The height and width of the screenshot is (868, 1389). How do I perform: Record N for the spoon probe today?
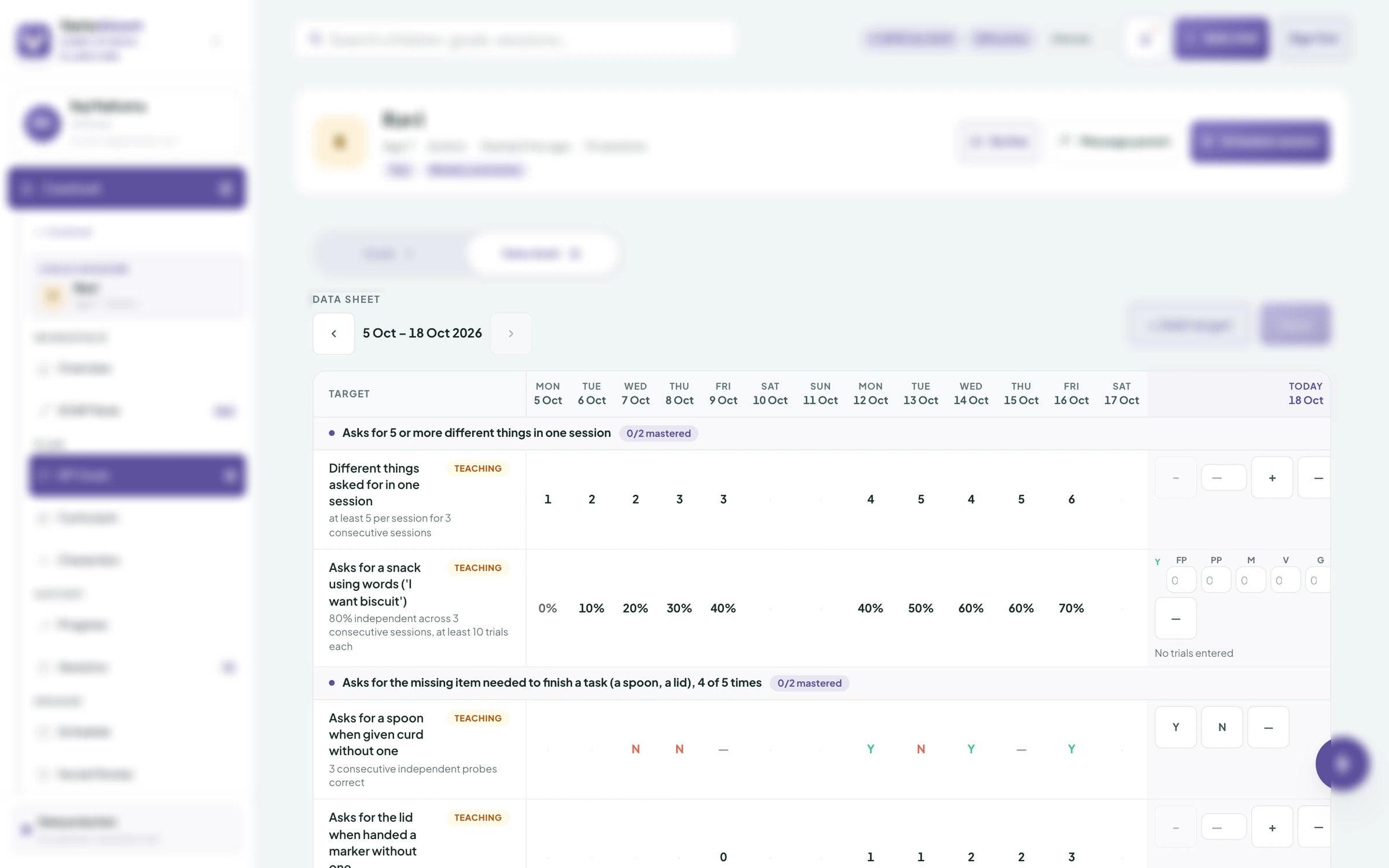click(x=1222, y=727)
